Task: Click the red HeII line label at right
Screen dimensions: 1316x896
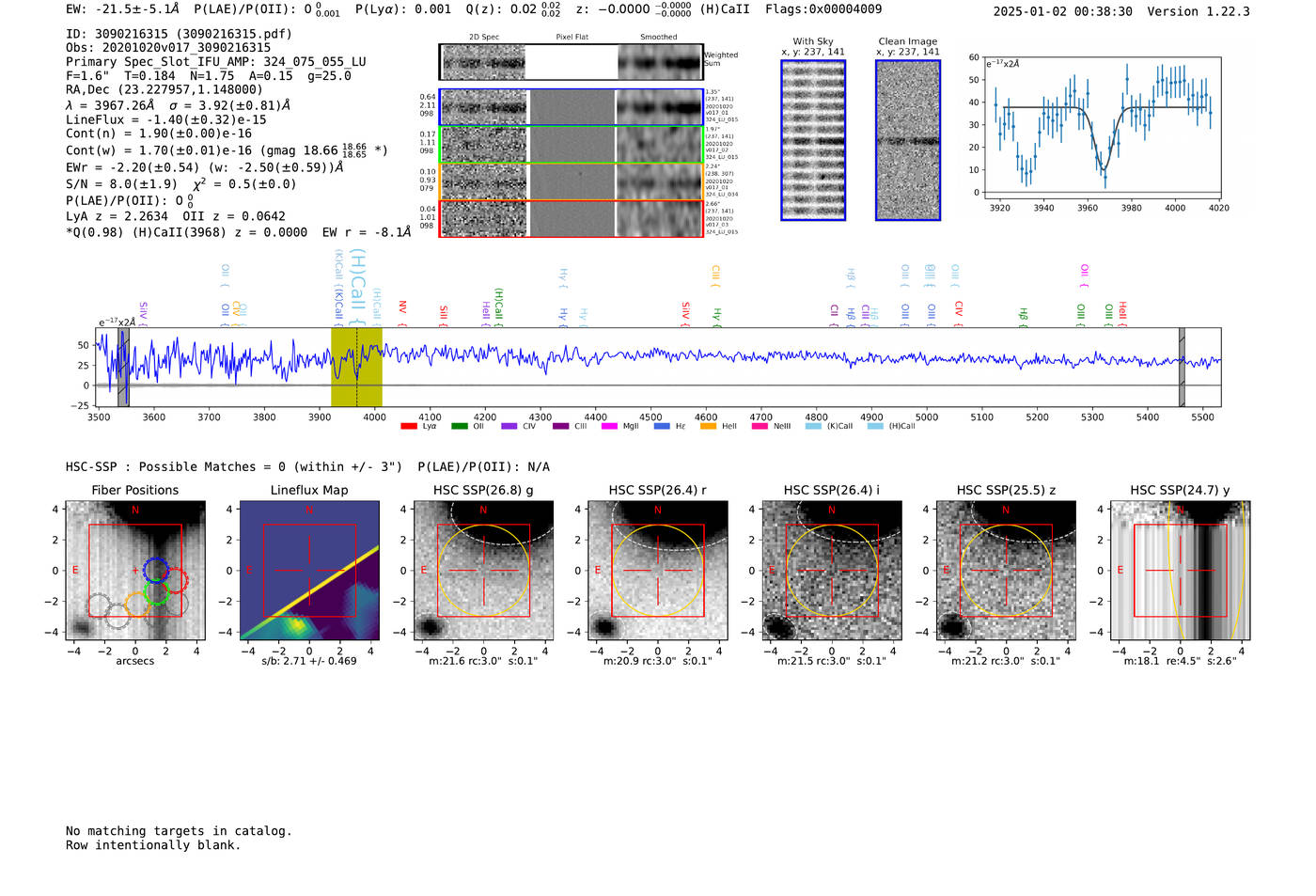Action: 1122,312
